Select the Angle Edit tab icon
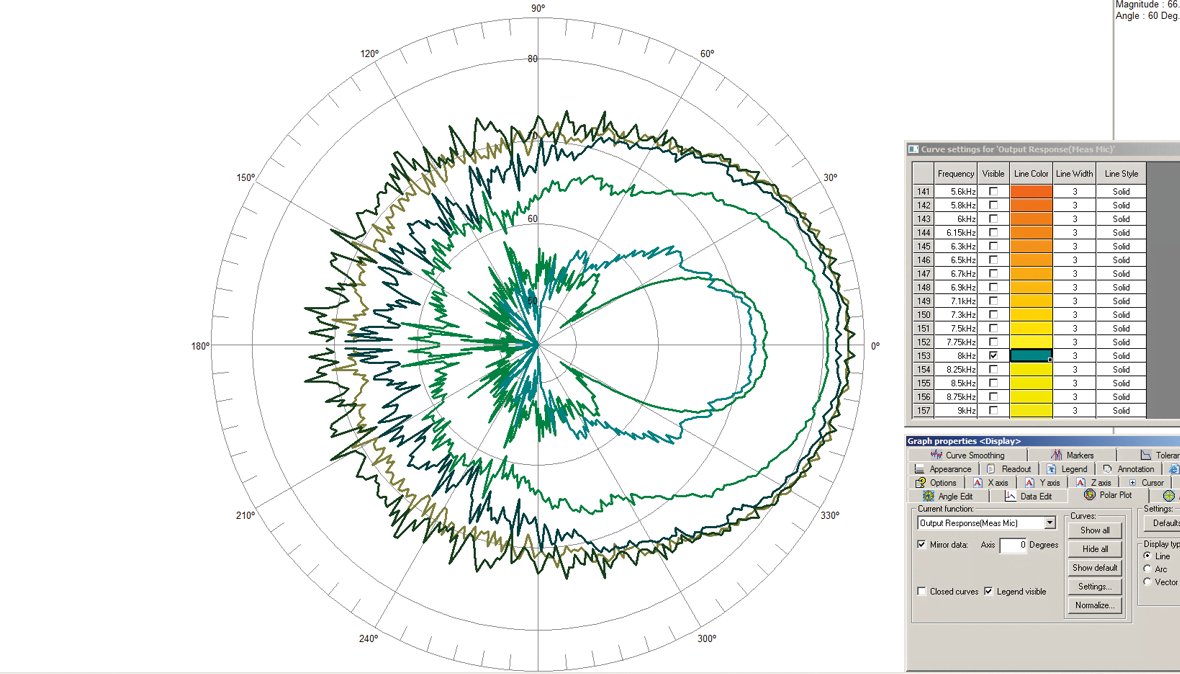The width and height of the screenshot is (1180, 674). 928,496
